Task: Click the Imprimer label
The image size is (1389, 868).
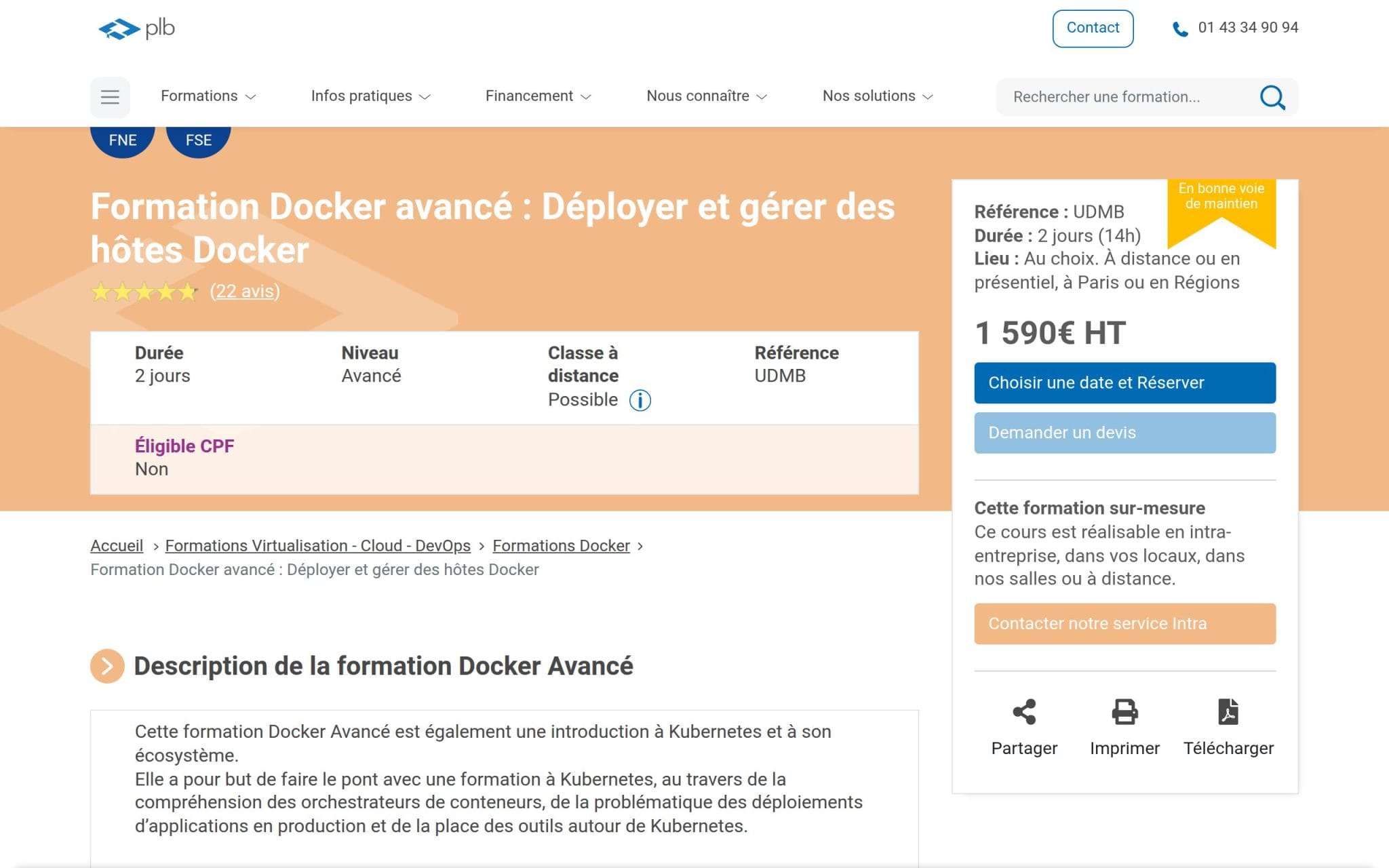Action: click(1124, 748)
